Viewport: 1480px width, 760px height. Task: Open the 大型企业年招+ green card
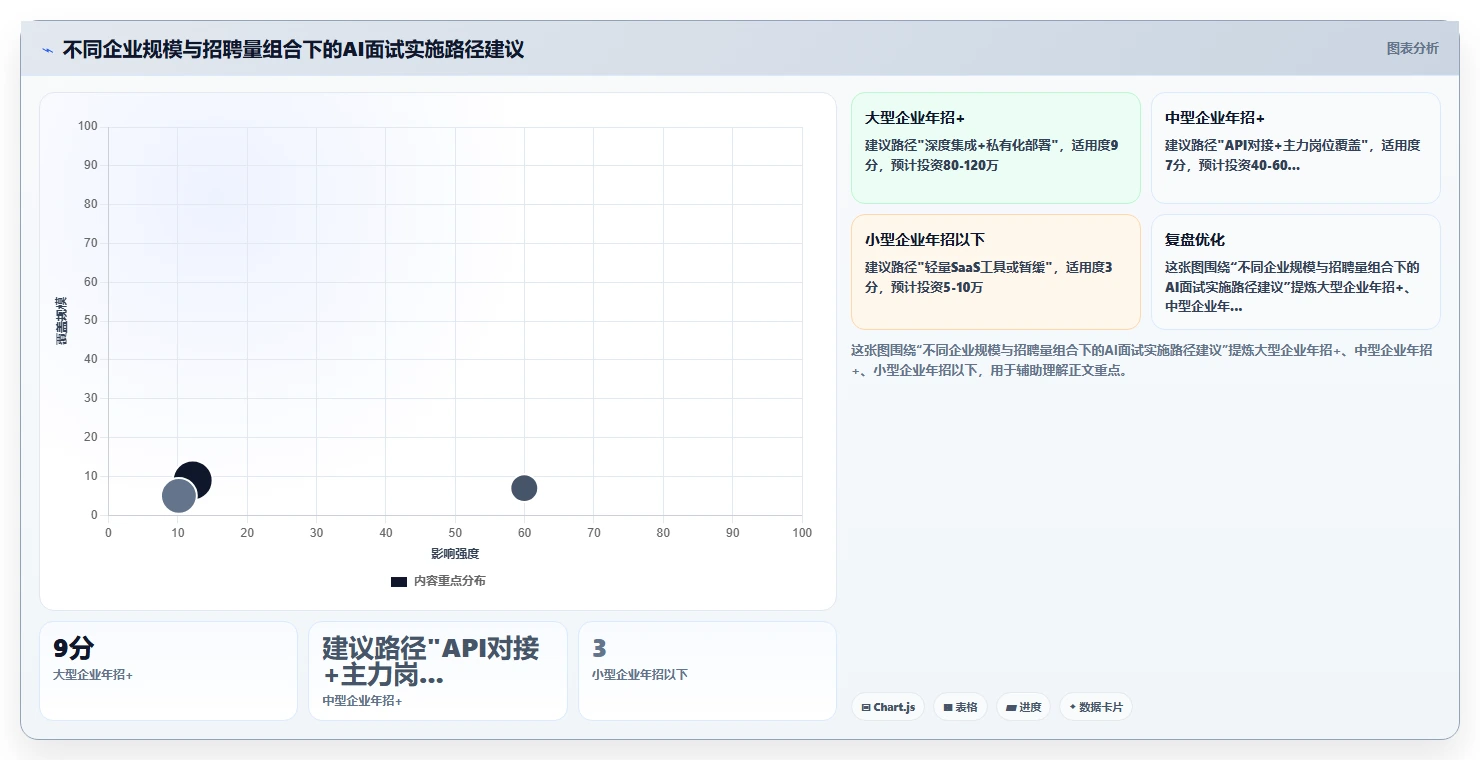click(995, 148)
